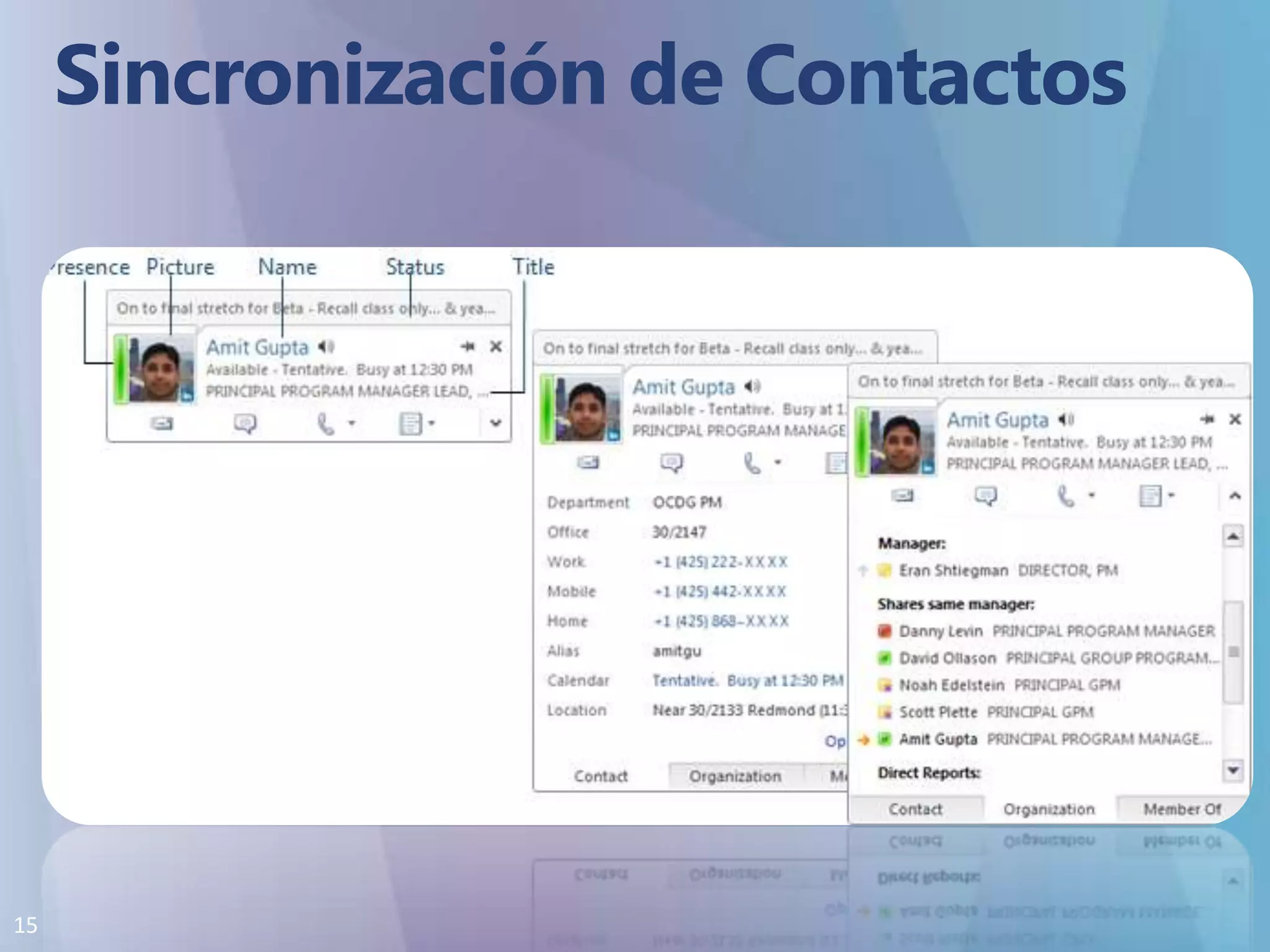The width and height of the screenshot is (1270, 952).
Task: Click phone call icon in left contact card
Action: point(325,425)
